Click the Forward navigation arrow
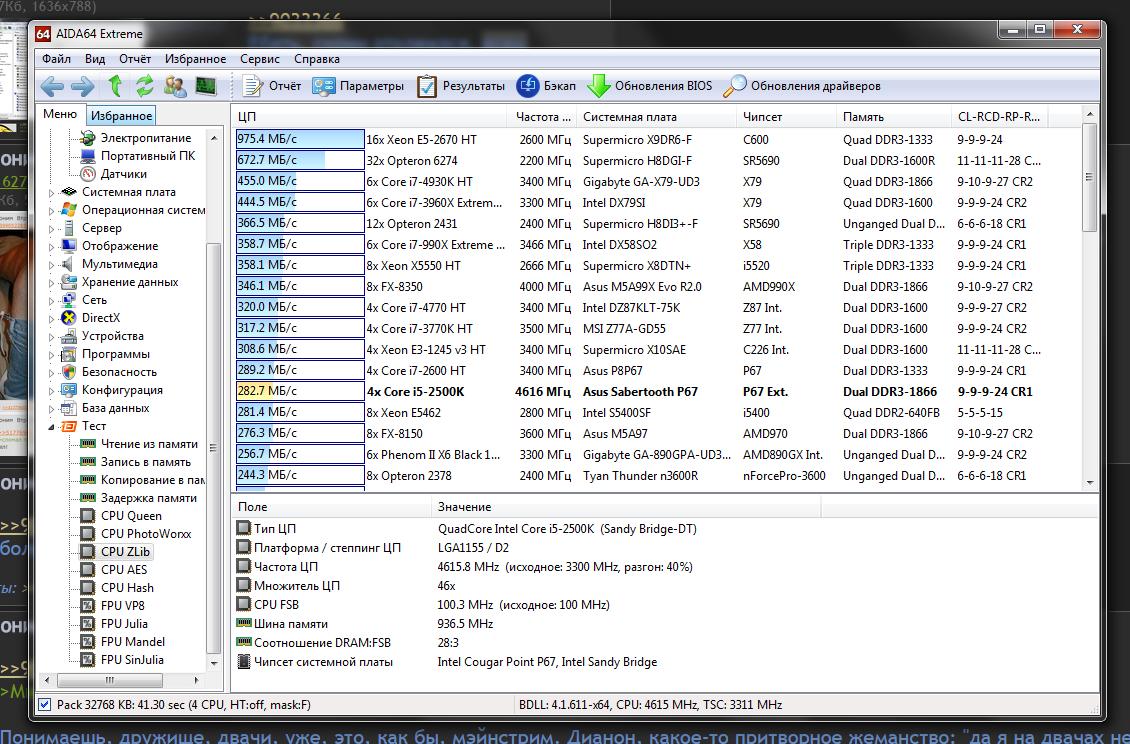The image size is (1130, 744). click(83, 87)
